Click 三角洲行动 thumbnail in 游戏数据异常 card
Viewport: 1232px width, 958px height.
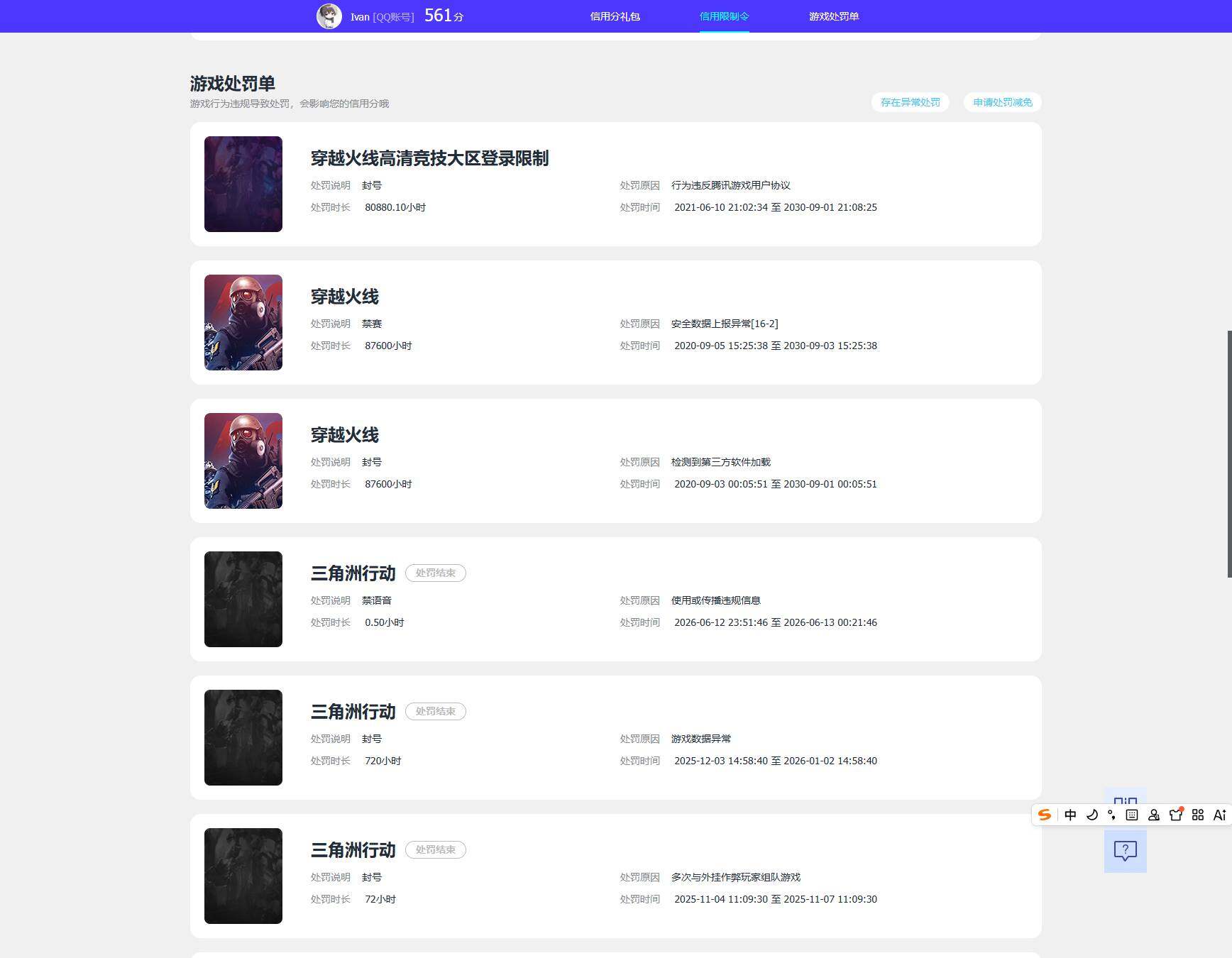pyautogui.click(x=243, y=737)
